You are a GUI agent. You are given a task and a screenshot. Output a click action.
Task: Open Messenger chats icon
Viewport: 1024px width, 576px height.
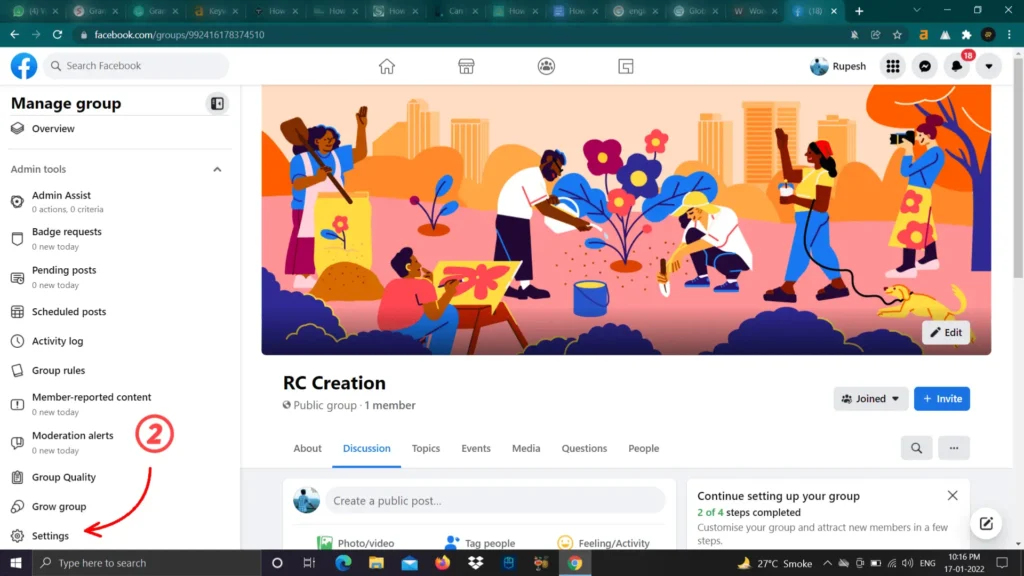(925, 66)
